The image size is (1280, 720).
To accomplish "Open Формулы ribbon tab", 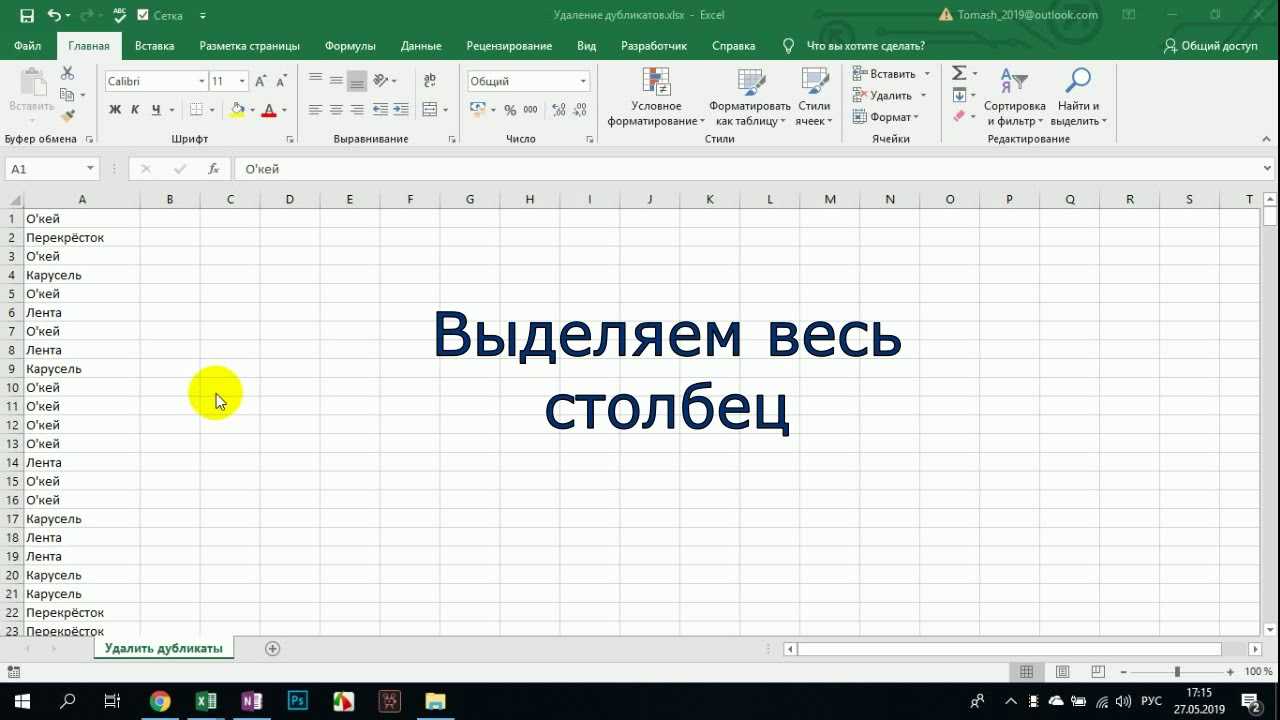I will tap(350, 46).
